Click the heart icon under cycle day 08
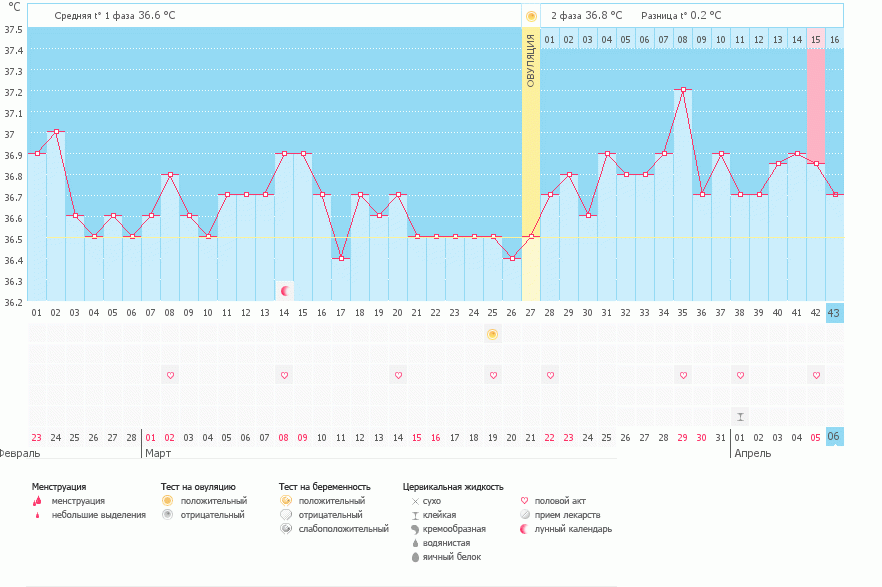The width and height of the screenshot is (882, 587). click(170, 375)
